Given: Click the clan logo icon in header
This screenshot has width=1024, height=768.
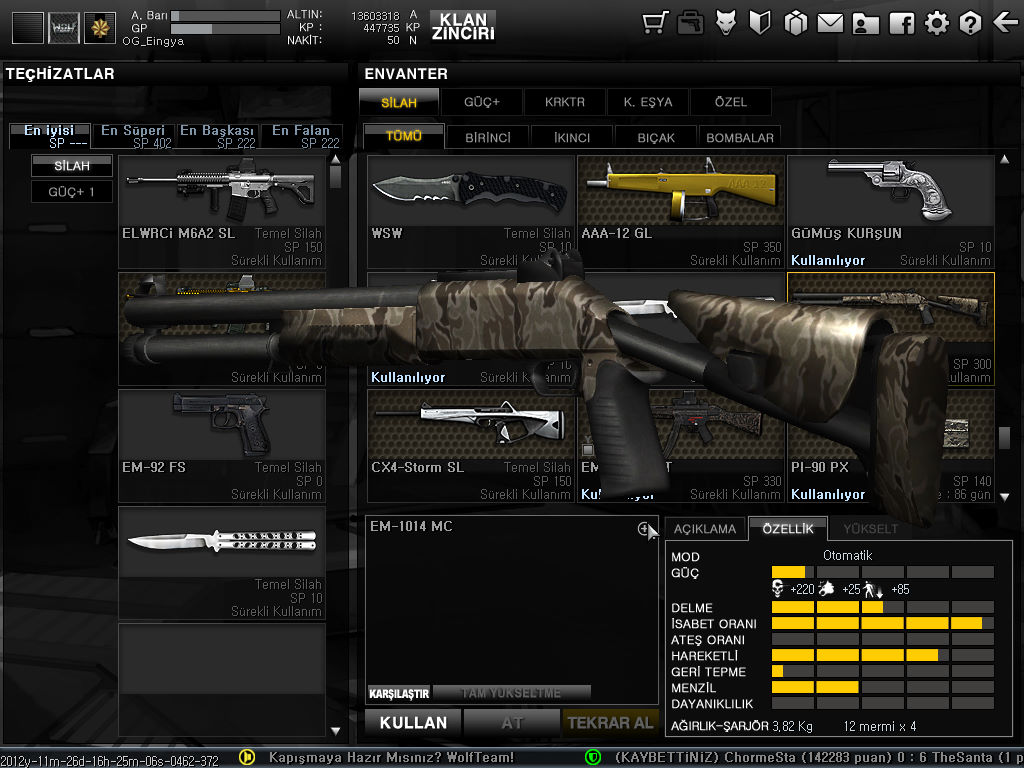Looking at the screenshot, I should coord(64,28).
